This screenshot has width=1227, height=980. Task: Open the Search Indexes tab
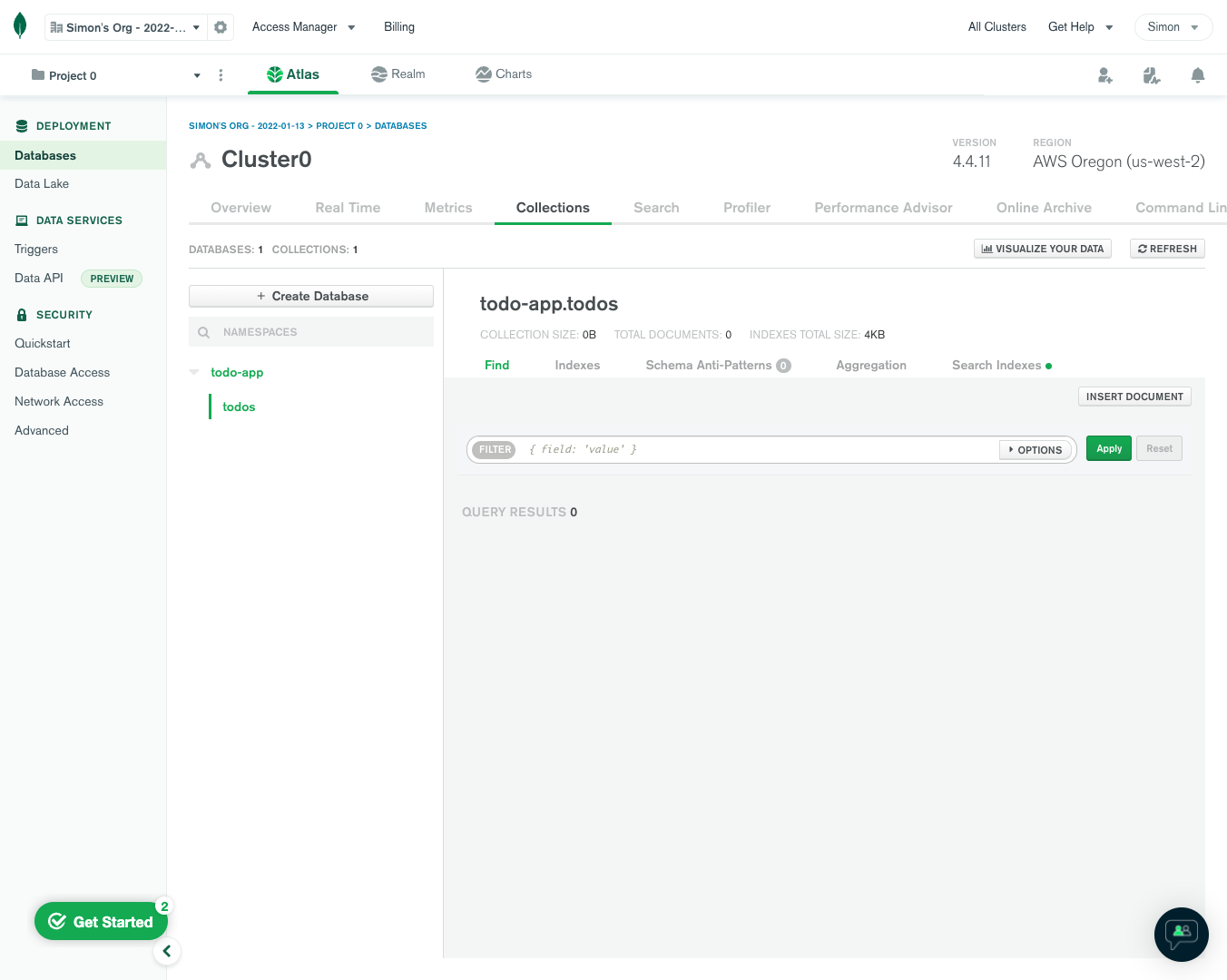[x=1002, y=365]
